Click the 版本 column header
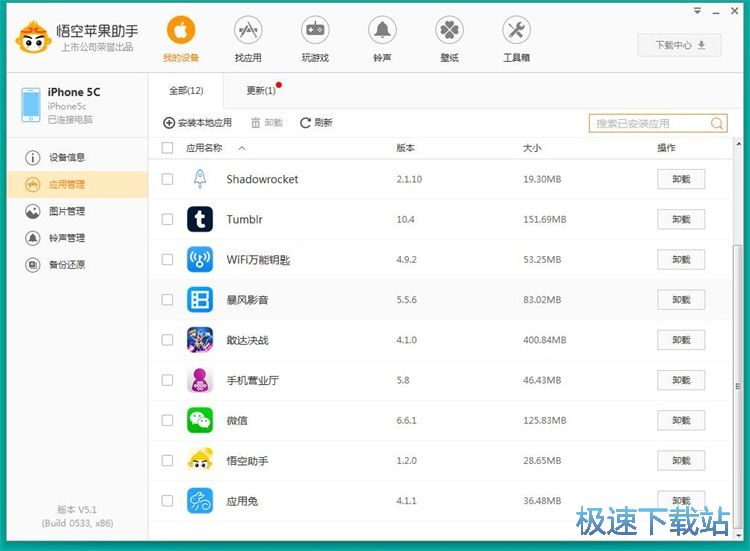This screenshot has width=750, height=551. [x=405, y=148]
